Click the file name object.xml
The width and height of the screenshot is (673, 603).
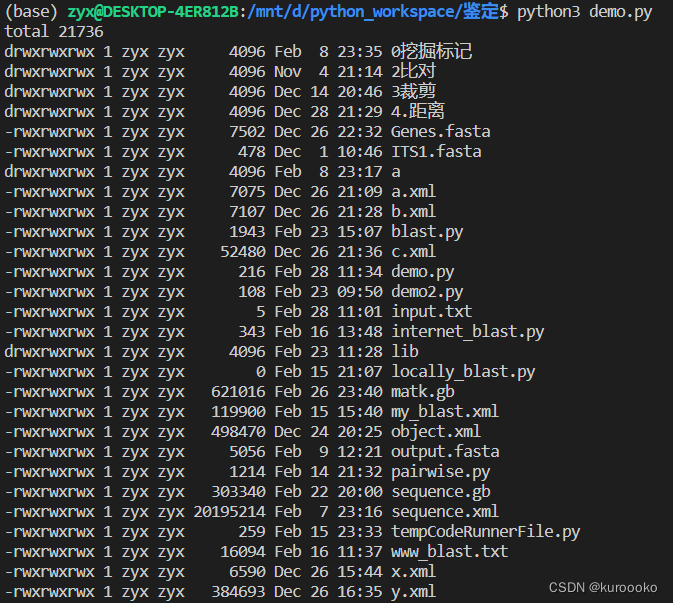(x=436, y=432)
